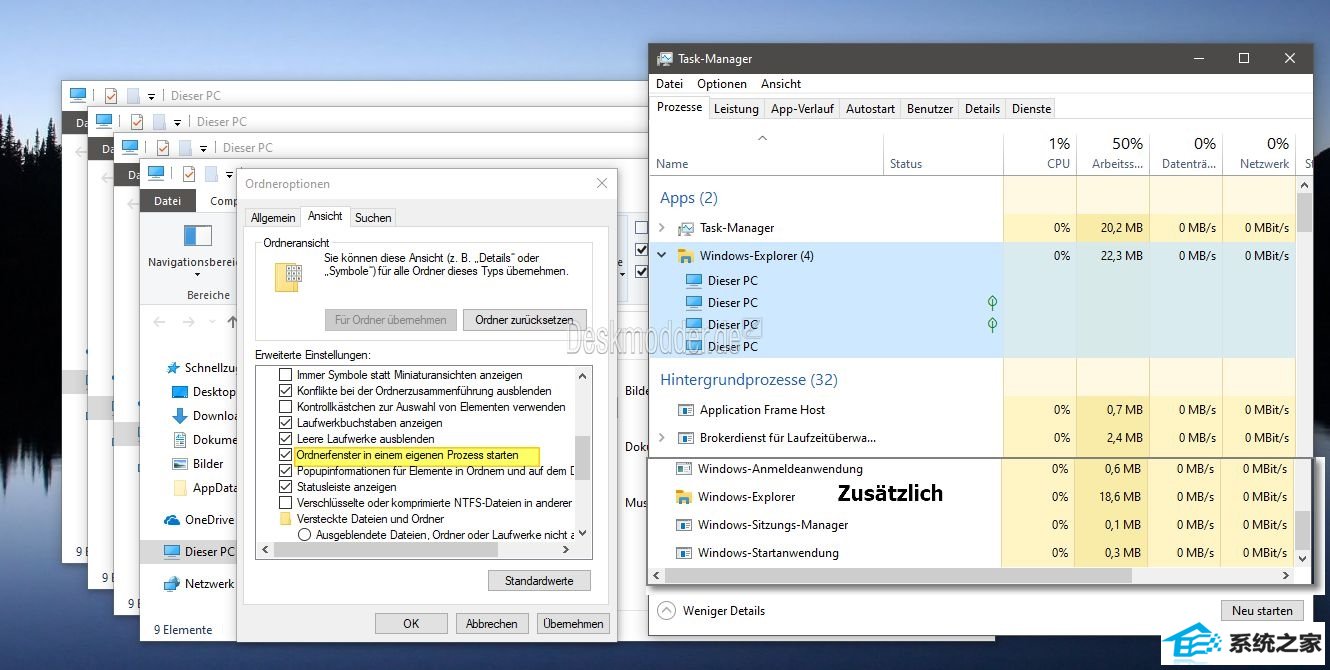Open quick access toolbar dropdown in rearmost Explorer
Viewport: 1330px width, 670px height.
(x=151, y=96)
